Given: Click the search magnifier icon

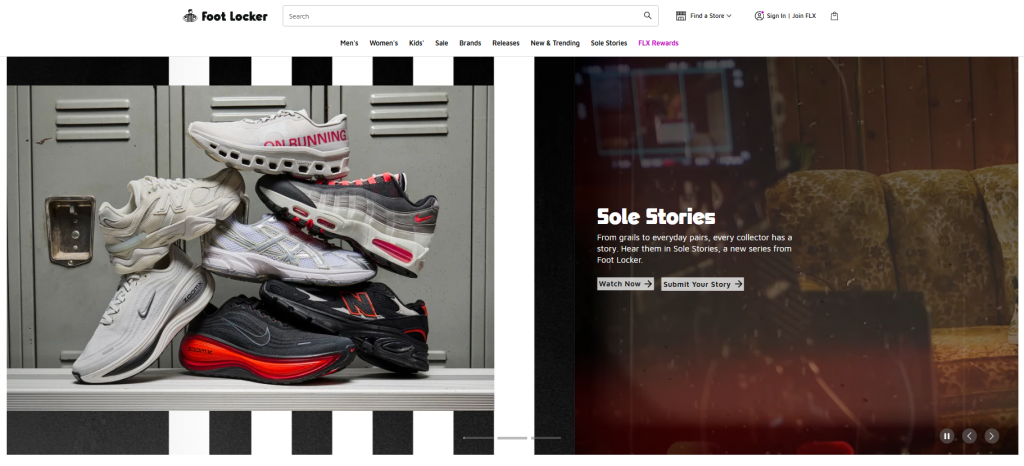Looking at the screenshot, I should tap(647, 16).
